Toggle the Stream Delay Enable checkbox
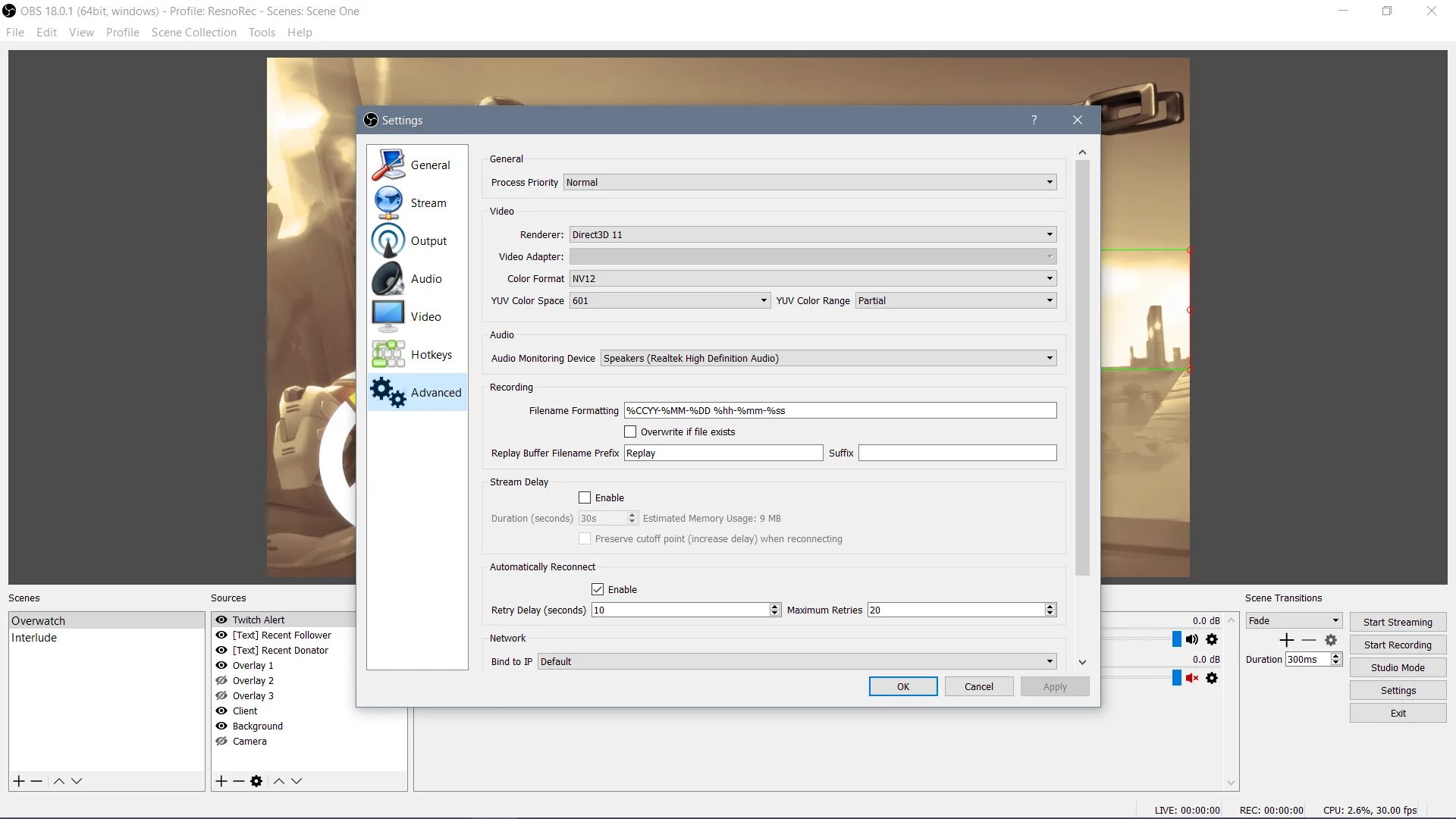This screenshot has width=1456, height=819. (585, 497)
